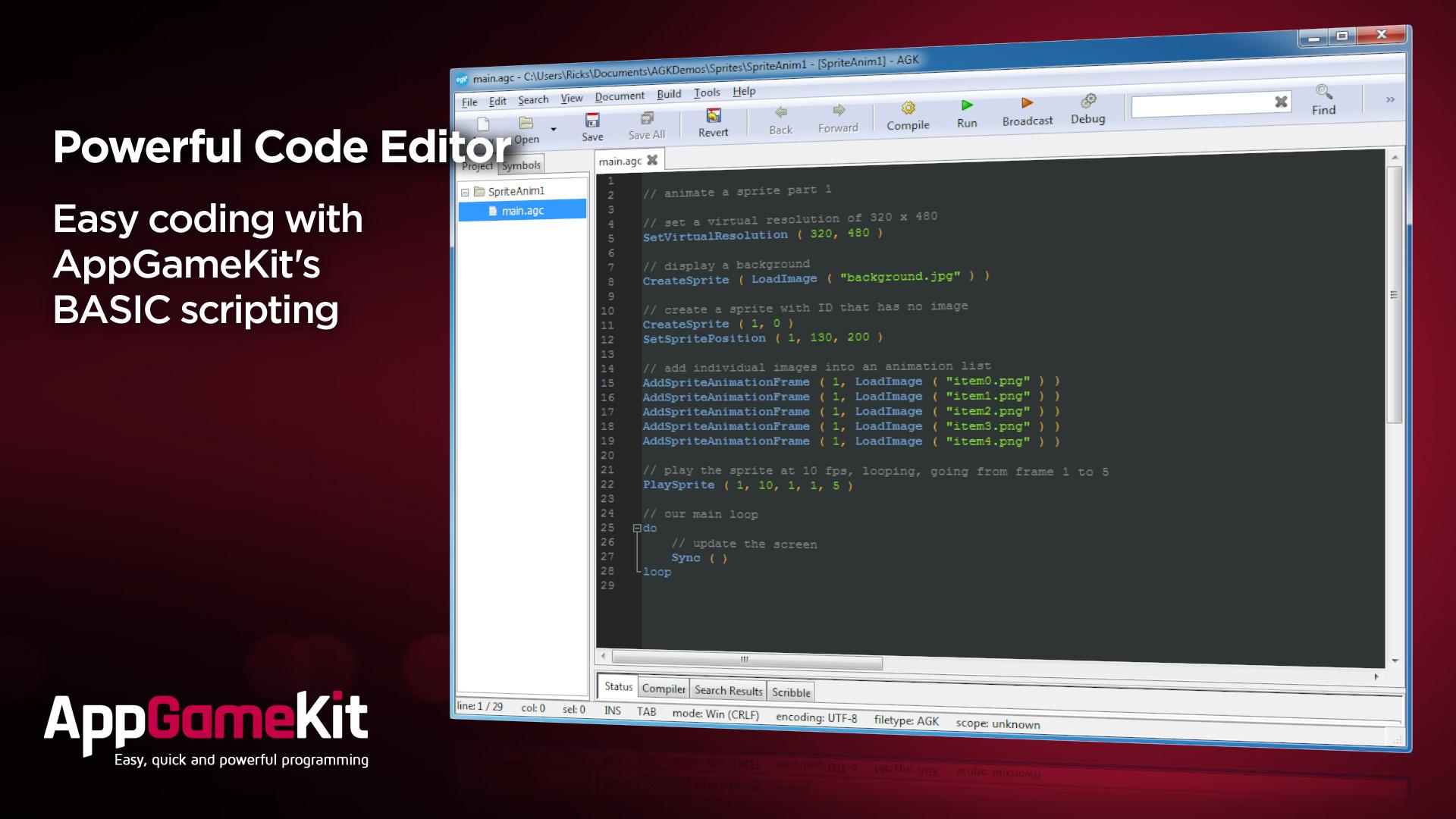Expand the toolbar overflow chevron
Viewport: 1456px width, 819px height.
(x=1390, y=99)
